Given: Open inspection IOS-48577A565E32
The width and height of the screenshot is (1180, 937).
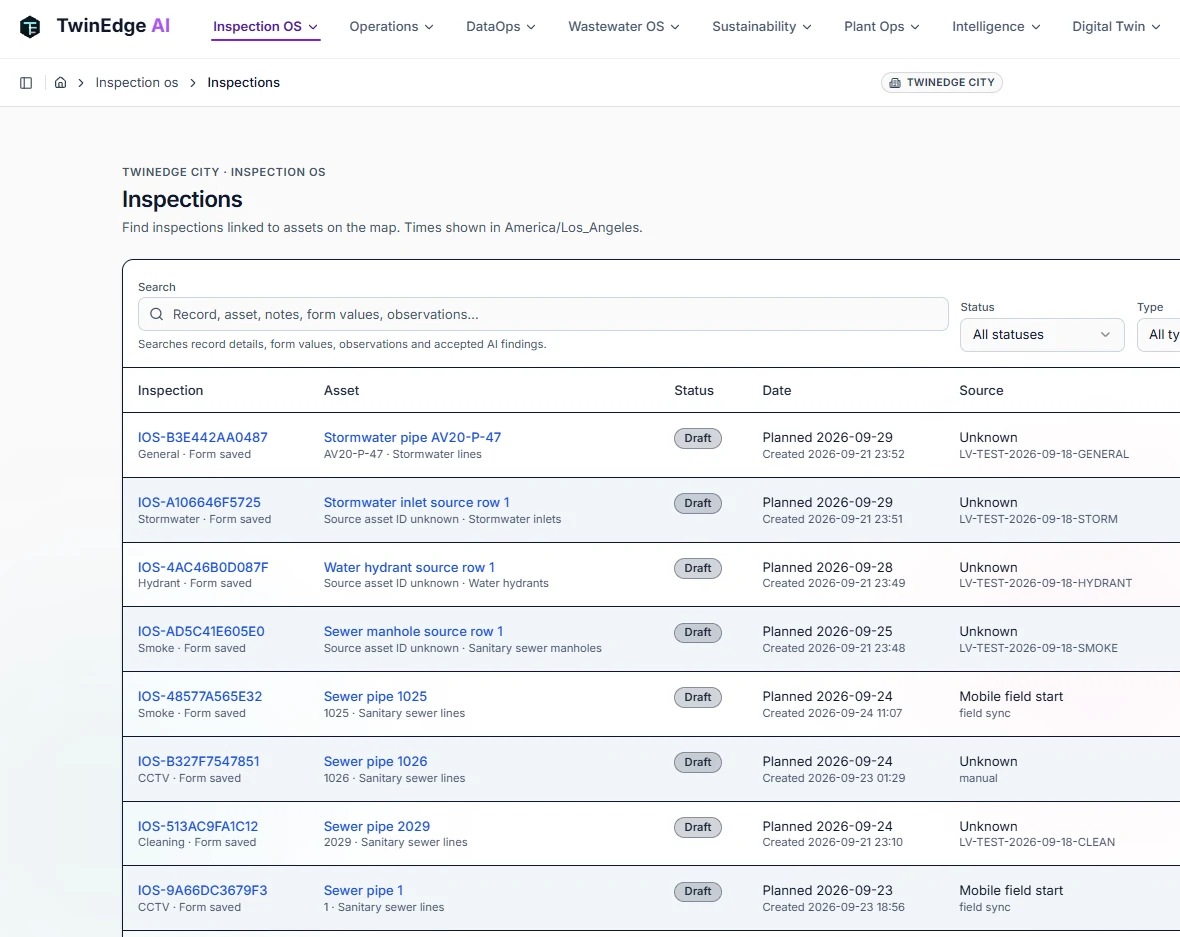Looking at the screenshot, I should coord(200,696).
